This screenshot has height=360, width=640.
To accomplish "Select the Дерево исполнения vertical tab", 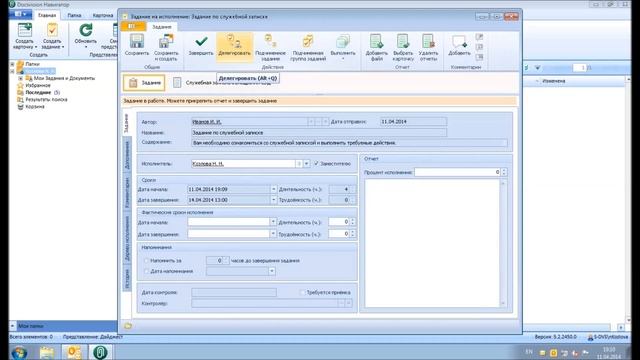I will pyautogui.click(x=127, y=238).
